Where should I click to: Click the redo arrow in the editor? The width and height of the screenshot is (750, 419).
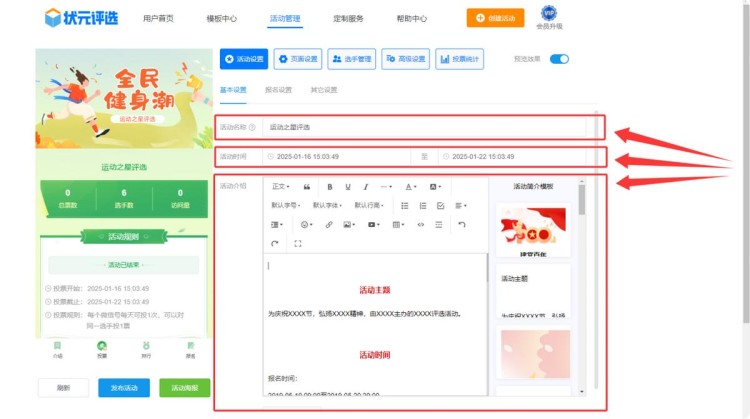(x=275, y=243)
